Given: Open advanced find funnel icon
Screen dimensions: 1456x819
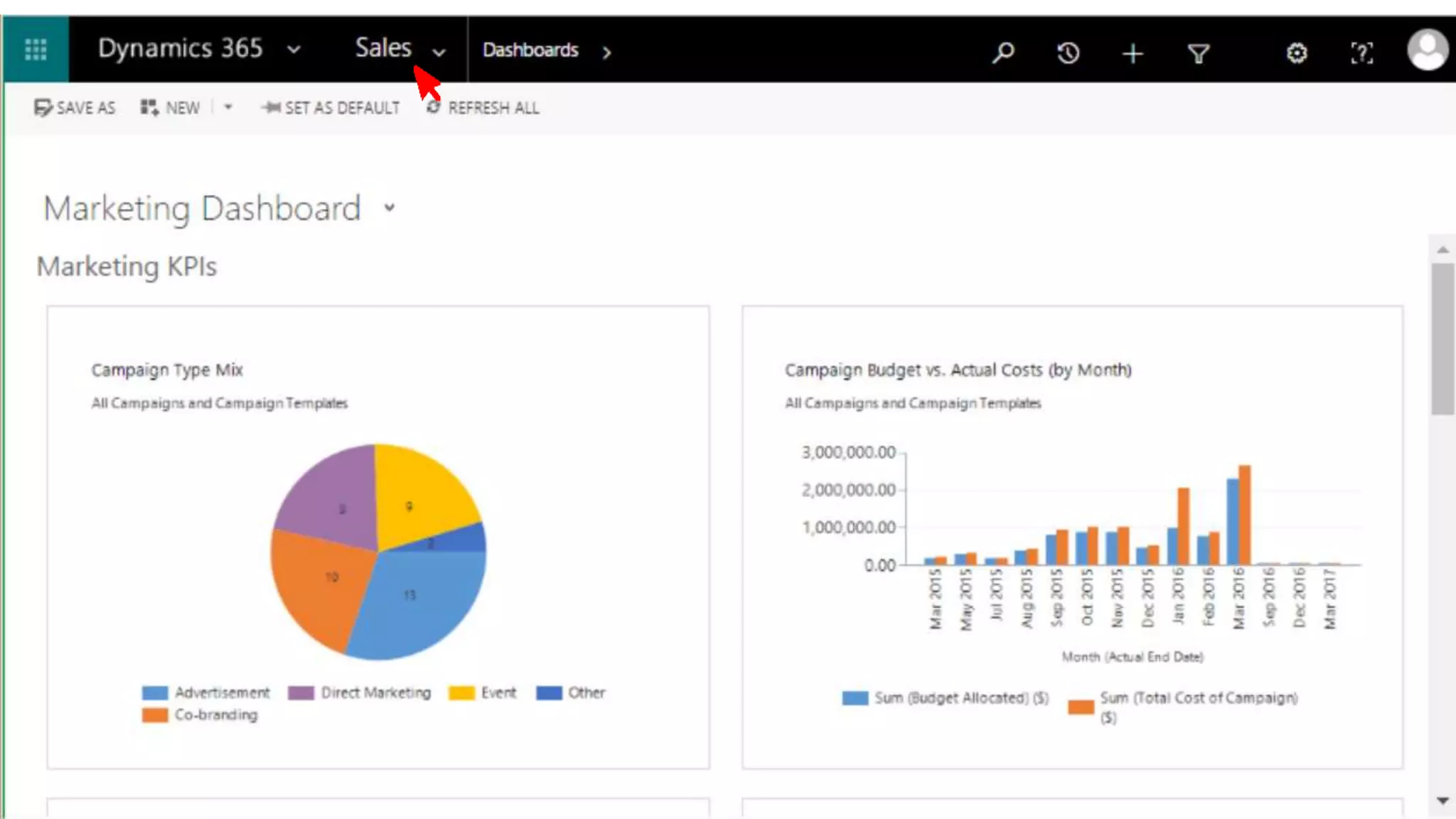Looking at the screenshot, I should pyautogui.click(x=1199, y=53).
